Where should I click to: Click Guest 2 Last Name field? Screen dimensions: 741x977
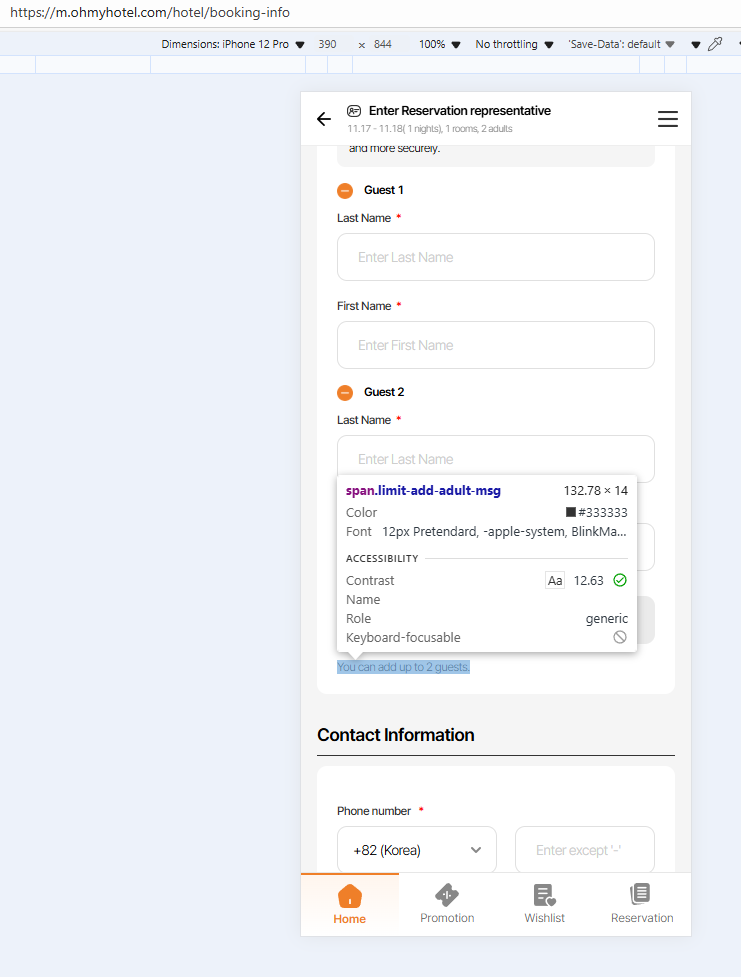pos(496,458)
